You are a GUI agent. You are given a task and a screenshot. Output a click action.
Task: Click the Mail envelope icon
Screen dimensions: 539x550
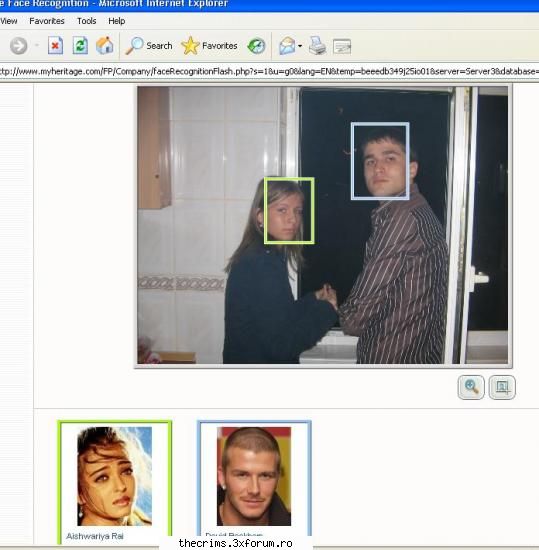pyautogui.click(x=287, y=46)
